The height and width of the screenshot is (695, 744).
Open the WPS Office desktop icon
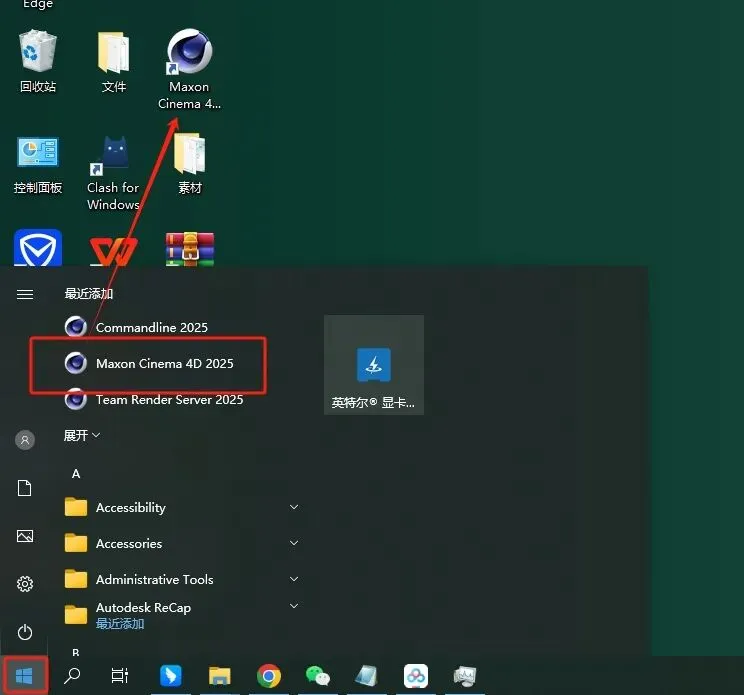pos(114,250)
